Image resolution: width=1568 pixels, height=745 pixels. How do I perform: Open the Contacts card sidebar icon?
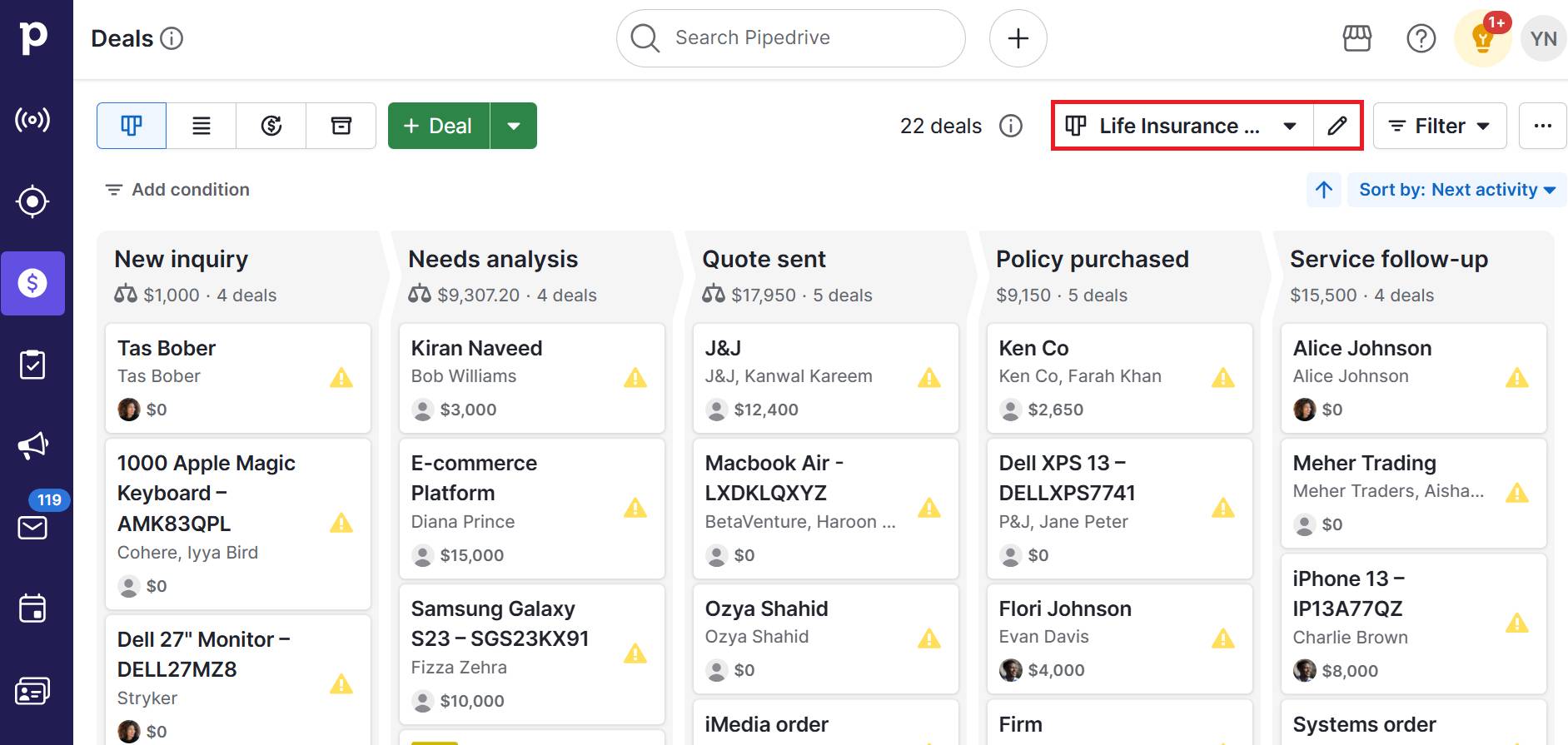click(x=32, y=691)
